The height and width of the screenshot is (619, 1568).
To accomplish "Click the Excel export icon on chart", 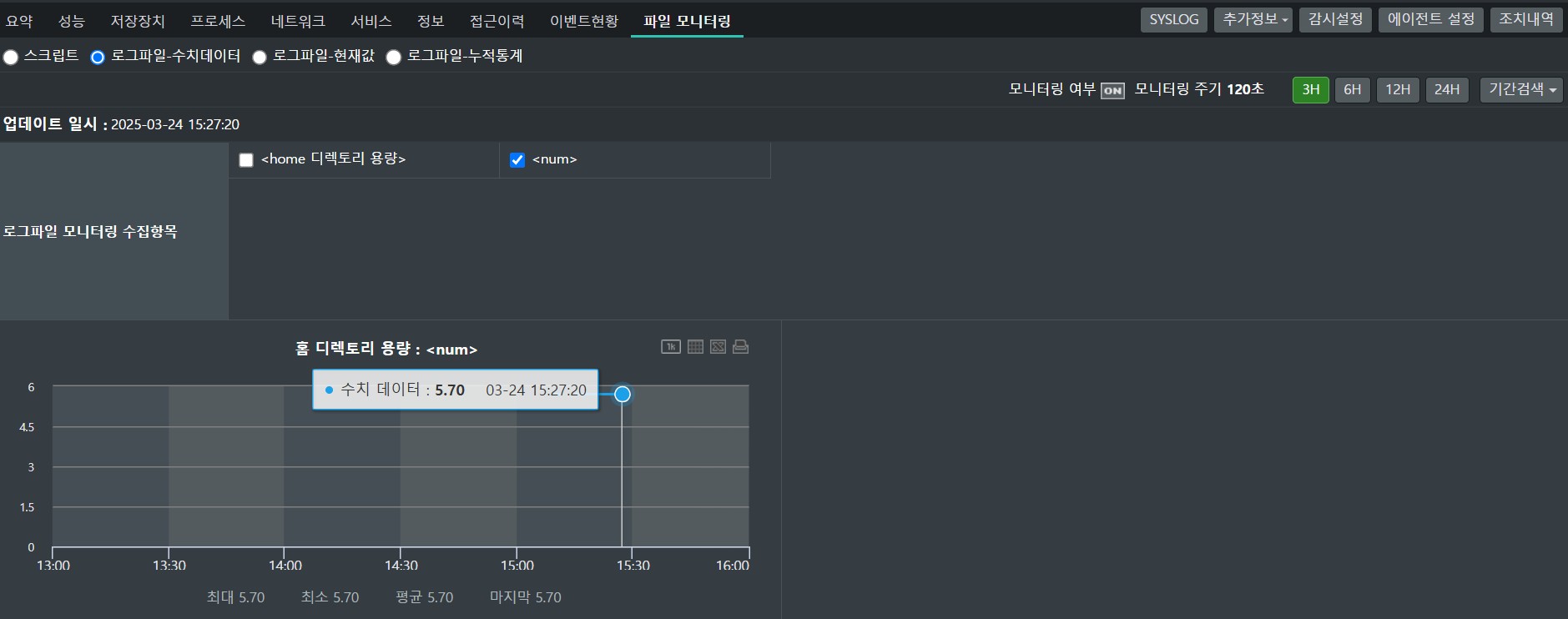I will (718, 347).
